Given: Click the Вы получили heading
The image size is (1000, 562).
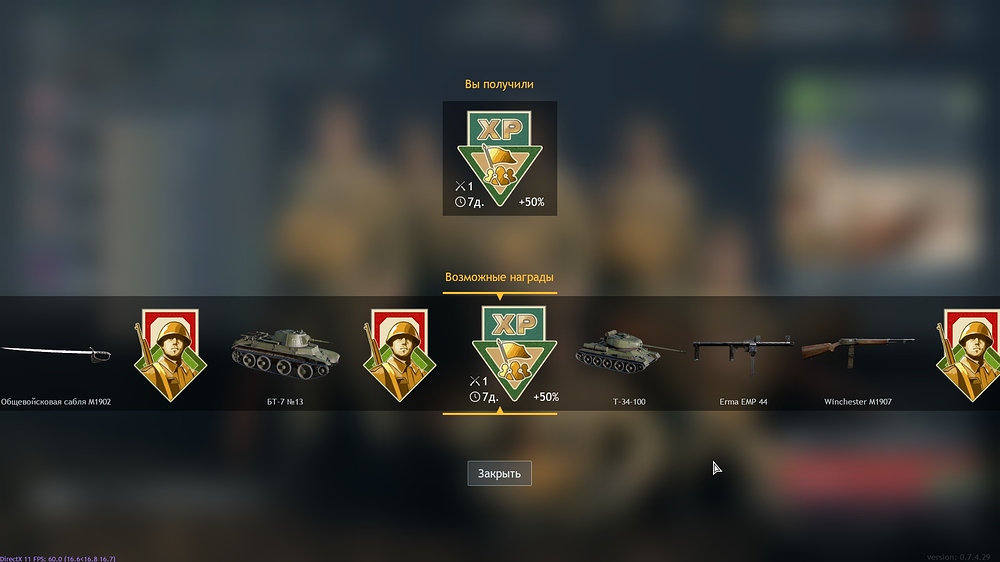Looking at the screenshot, I should point(499,84).
